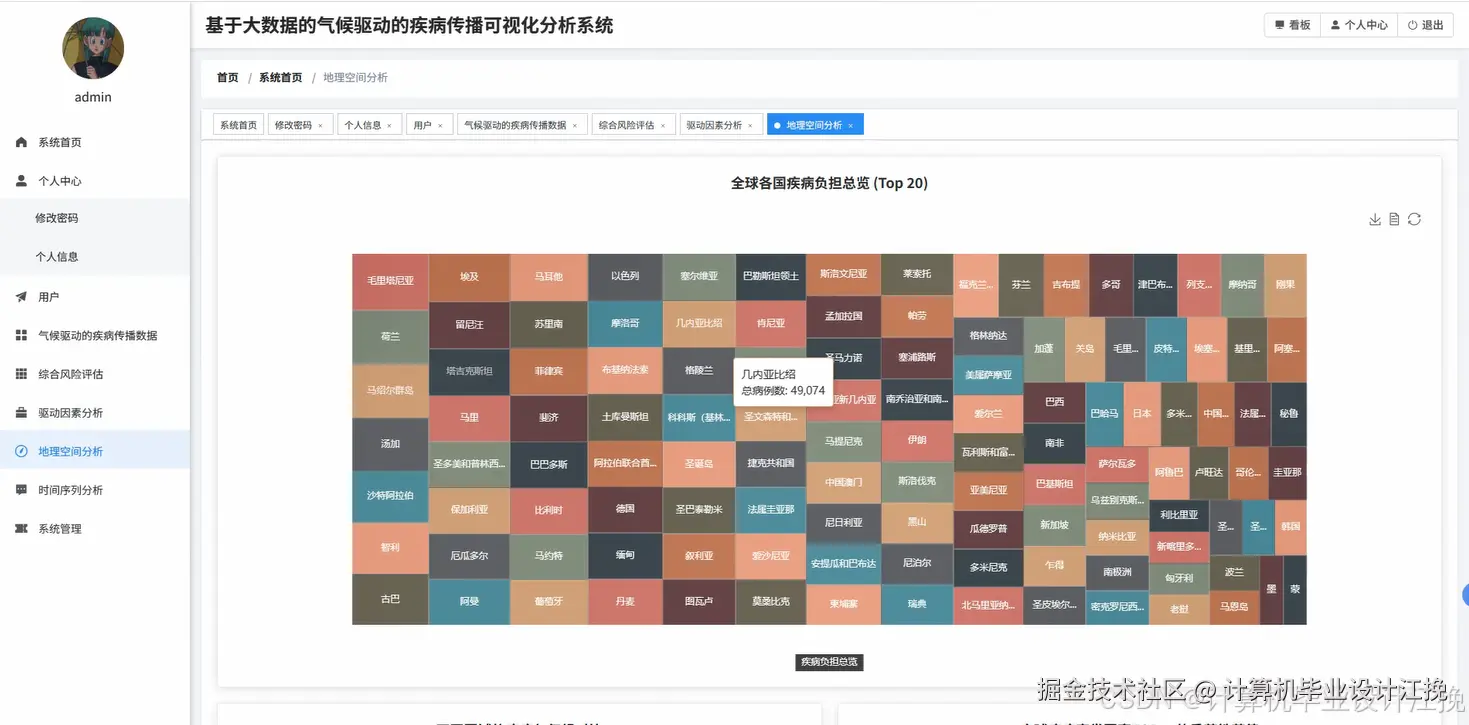Click the 新加坡 treemap cell
The width and height of the screenshot is (1469, 725).
(x=1054, y=525)
